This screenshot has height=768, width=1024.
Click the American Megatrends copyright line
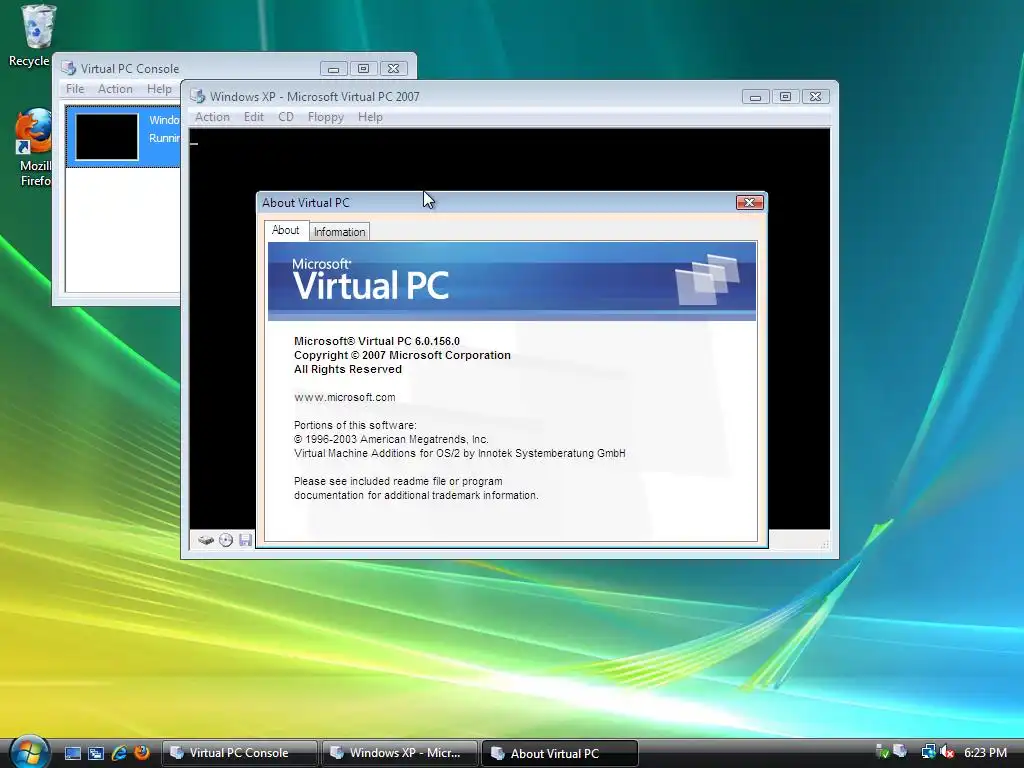coord(391,440)
